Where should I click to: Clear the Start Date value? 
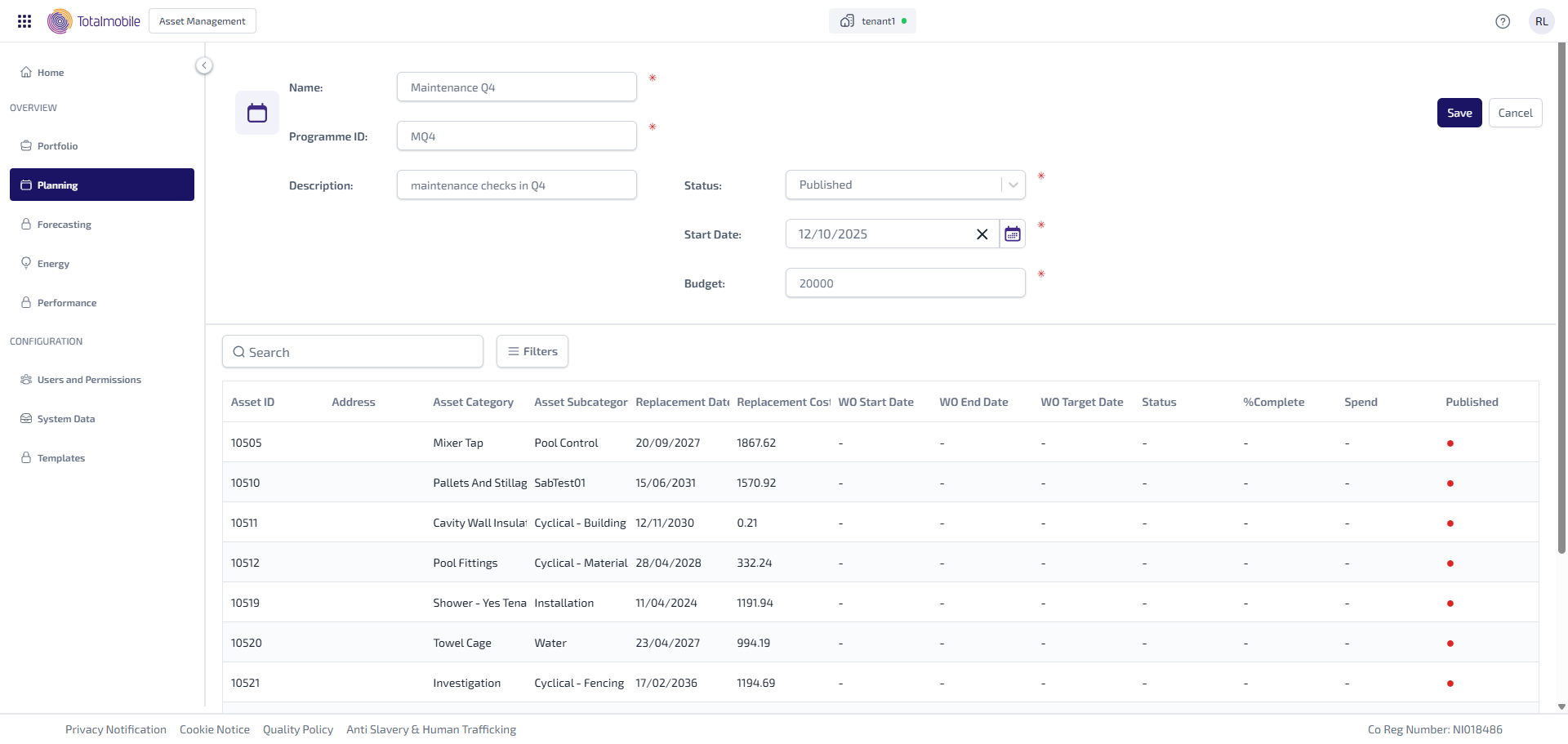[x=982, y=234]
